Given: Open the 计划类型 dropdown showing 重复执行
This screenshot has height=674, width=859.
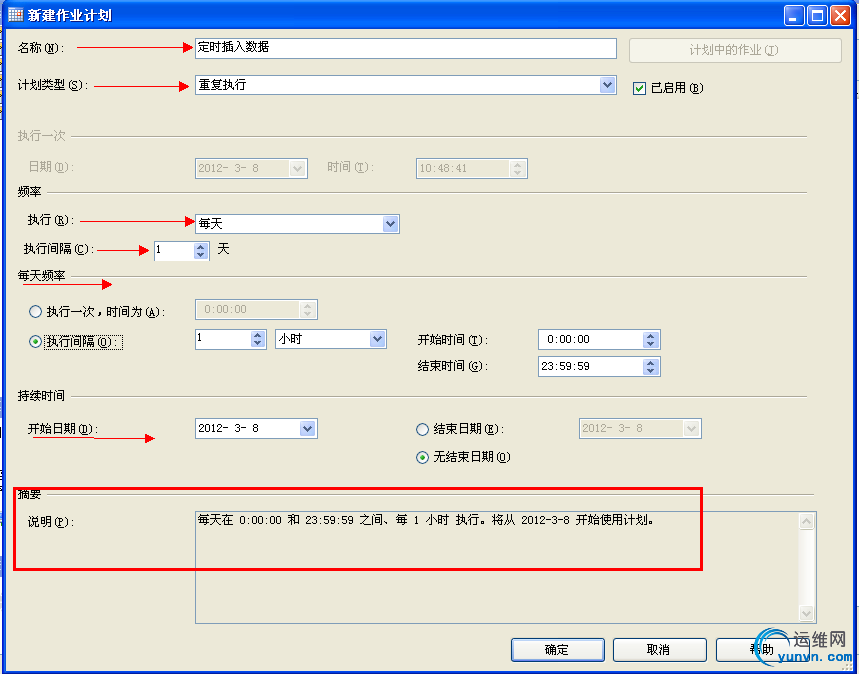Looking at the screenshot, I should tap(607, 85).
